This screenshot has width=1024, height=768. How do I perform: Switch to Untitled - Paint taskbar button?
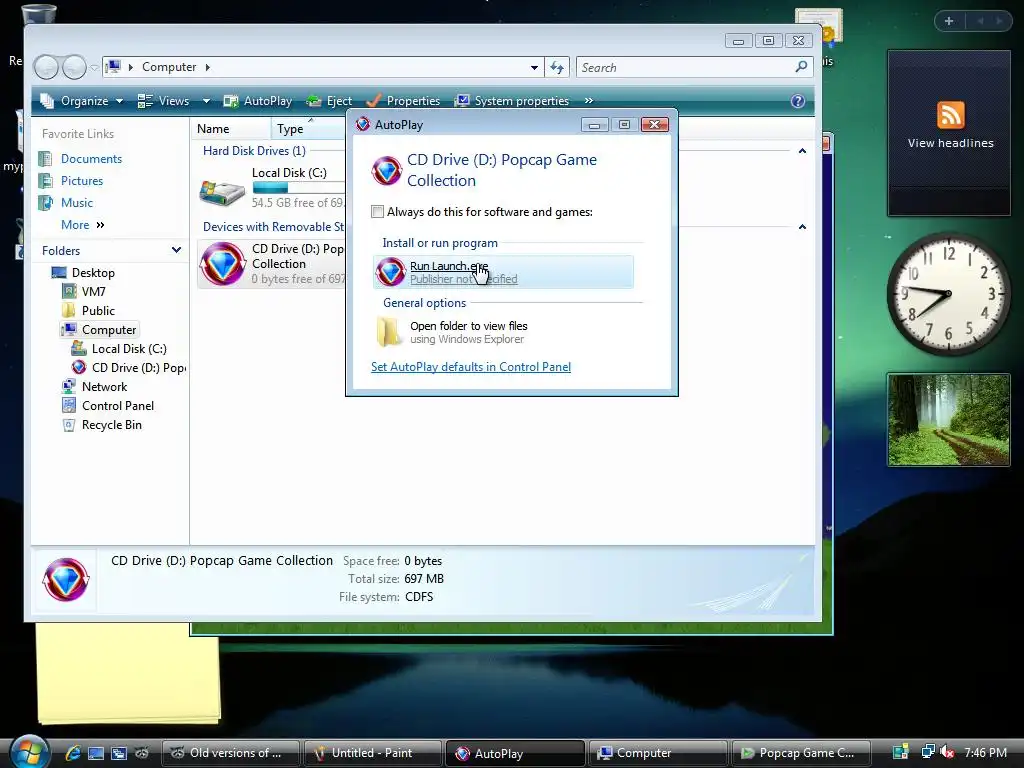371,753
